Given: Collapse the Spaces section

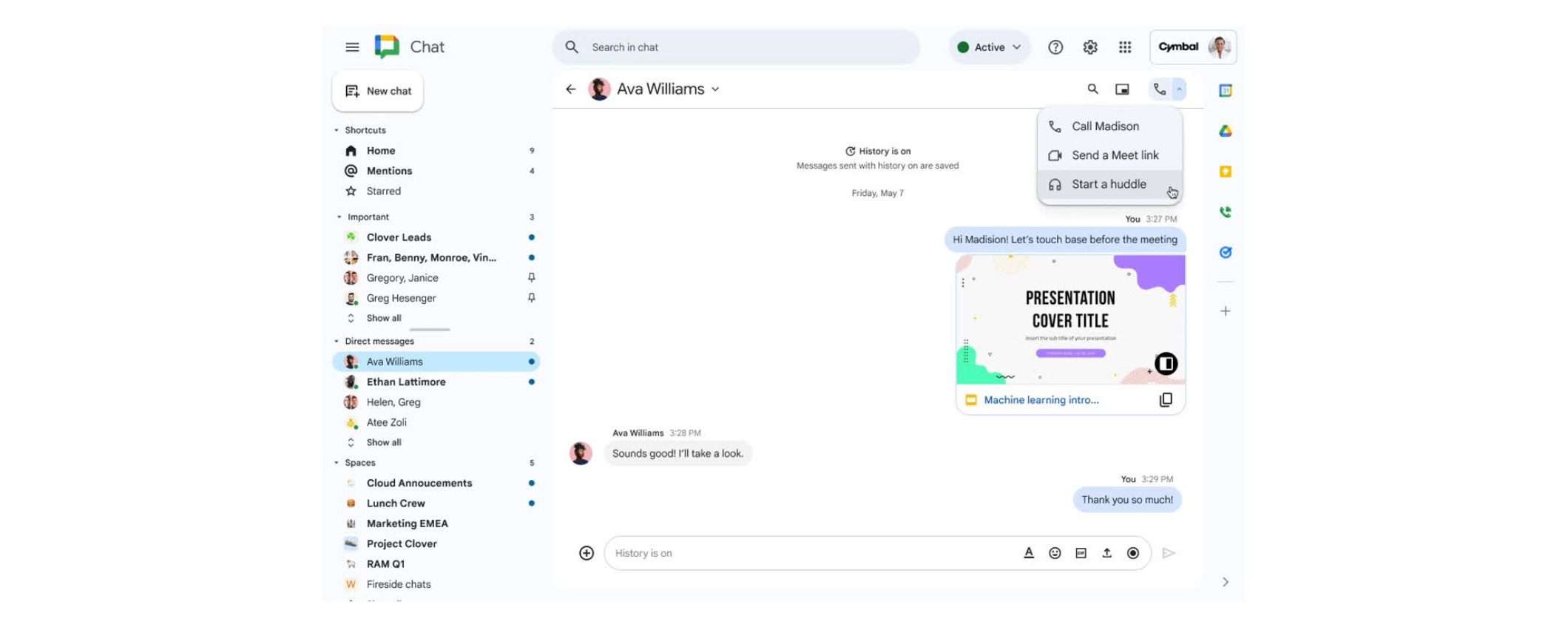Looking at the screenshot, I should [337, 463].
